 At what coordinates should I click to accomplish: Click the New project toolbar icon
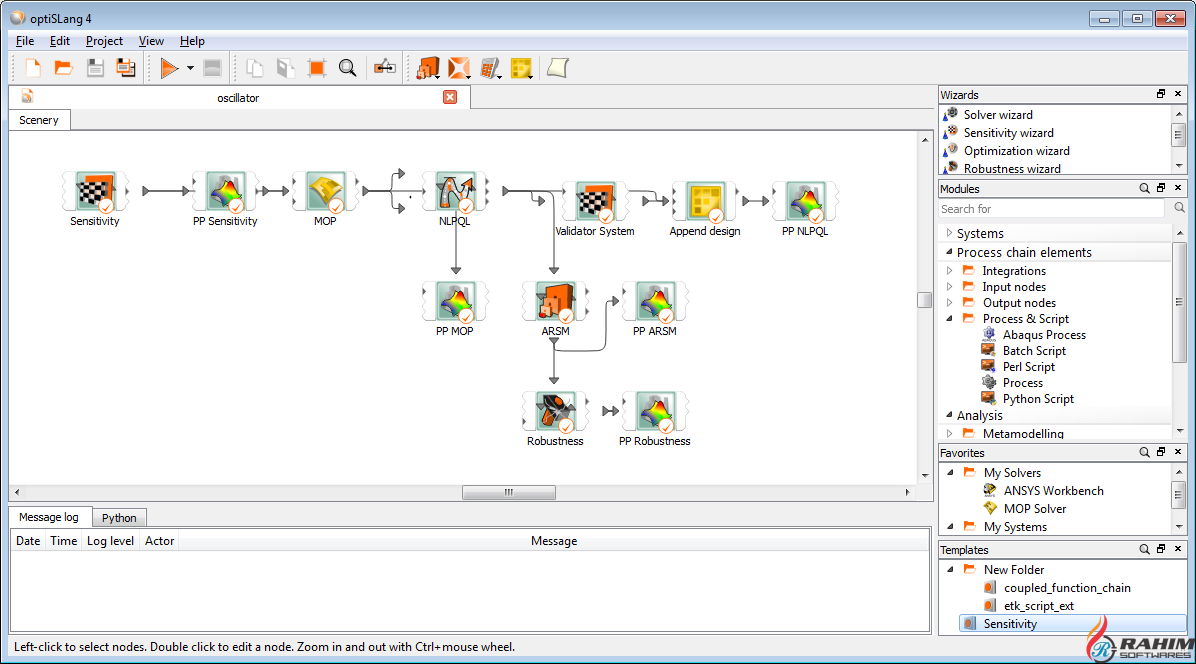tap(33, 68)
